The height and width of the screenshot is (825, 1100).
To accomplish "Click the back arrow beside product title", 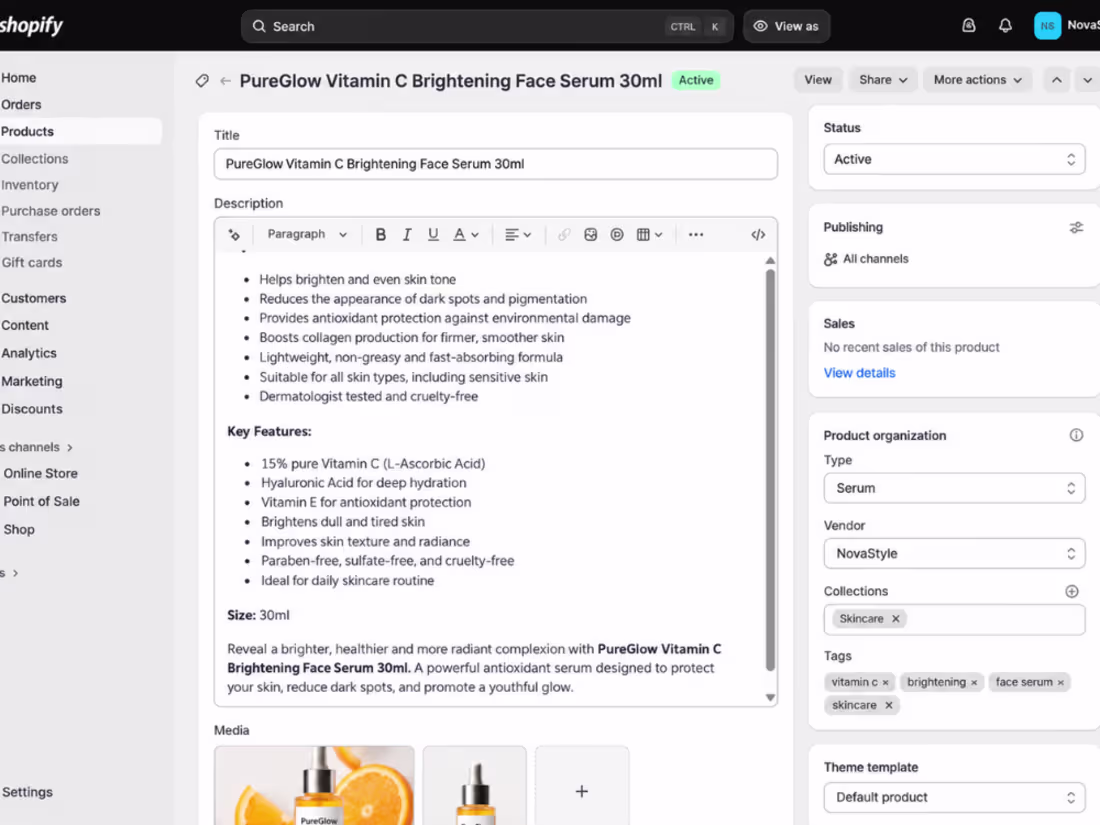I will click(x=225, y=81).
